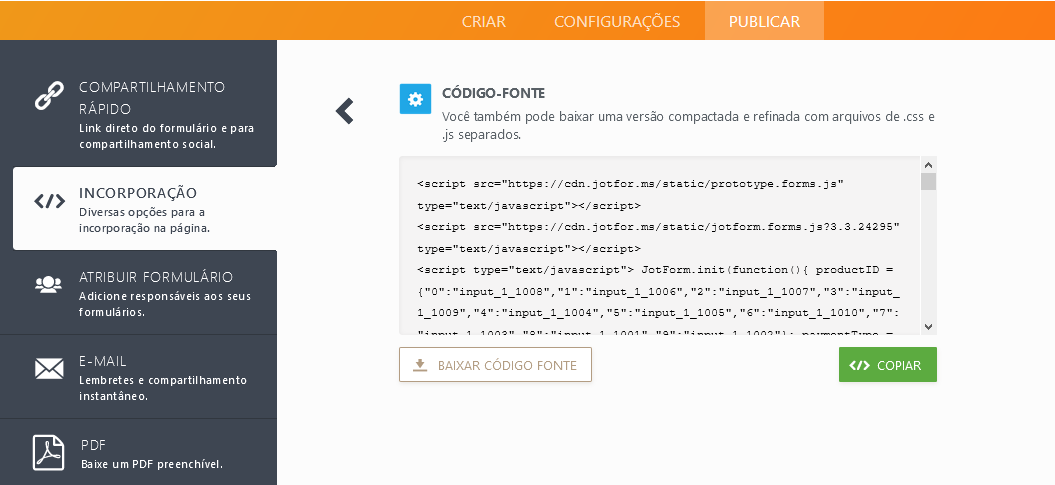
Task: Click the chain link Compartilhamento Rápido icon
Action: click(49, 97)
